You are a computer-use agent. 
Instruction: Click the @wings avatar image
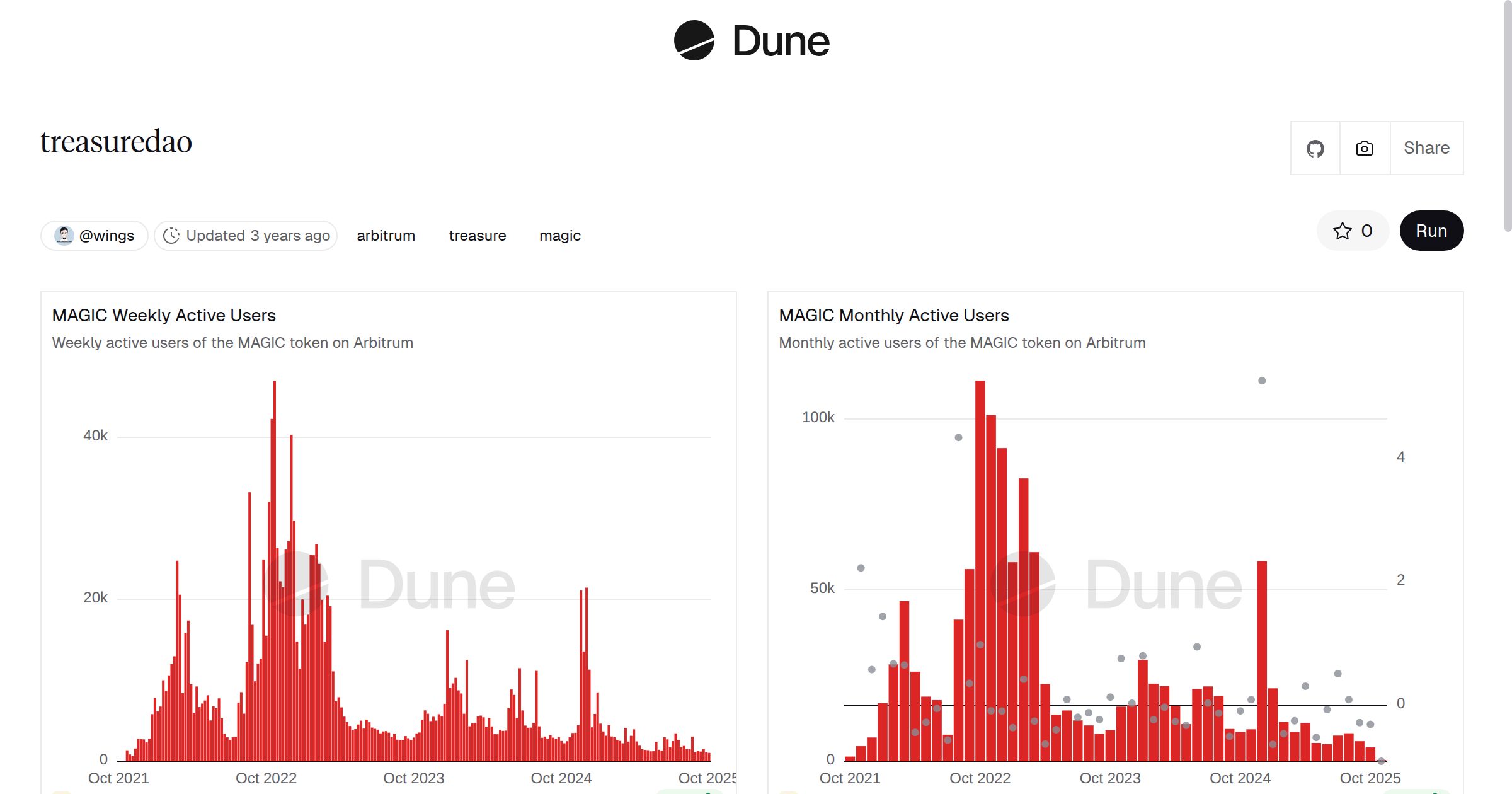click(64, 236)
